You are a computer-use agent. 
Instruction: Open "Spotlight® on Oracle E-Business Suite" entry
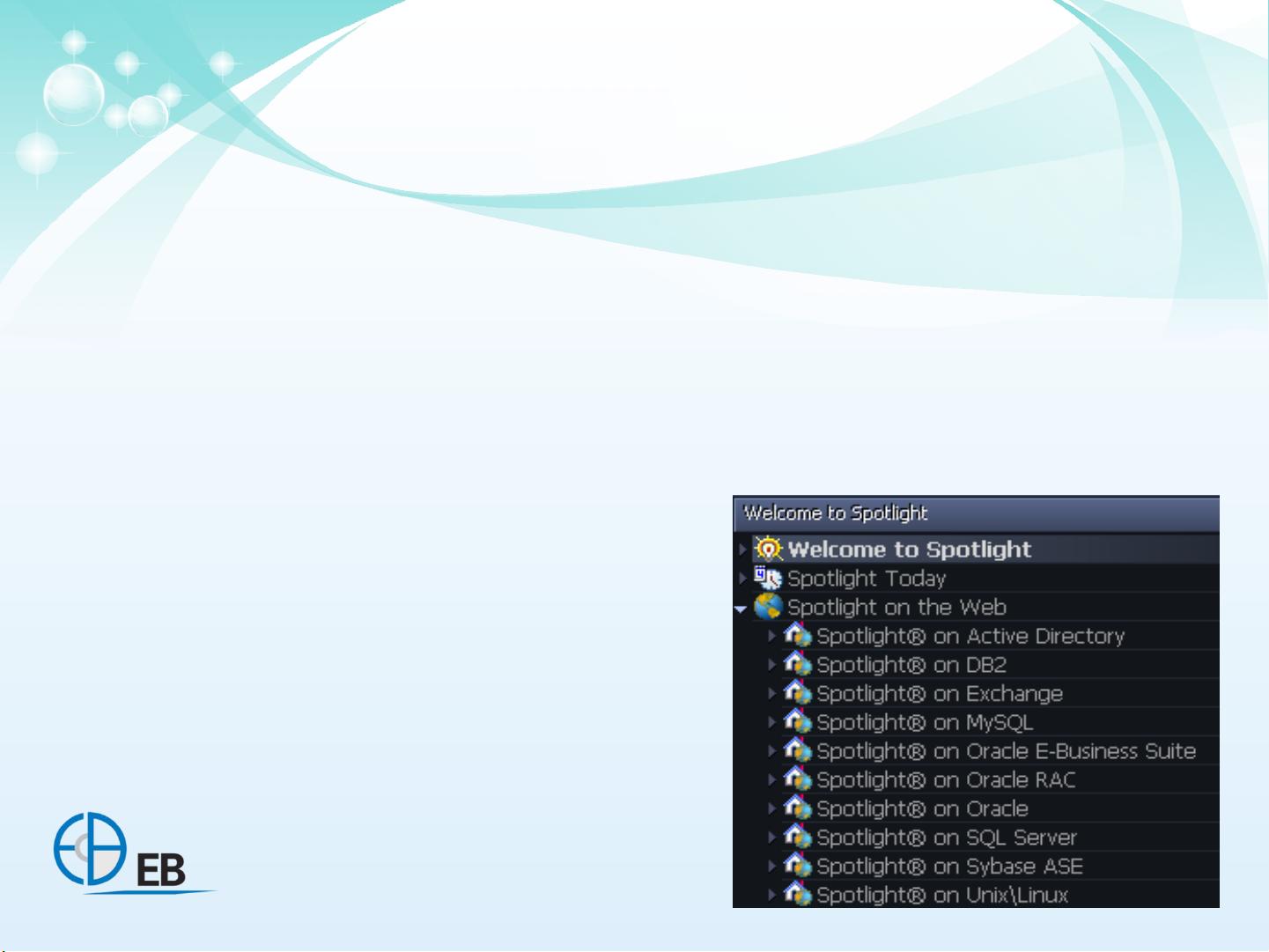click(1007, 751)
